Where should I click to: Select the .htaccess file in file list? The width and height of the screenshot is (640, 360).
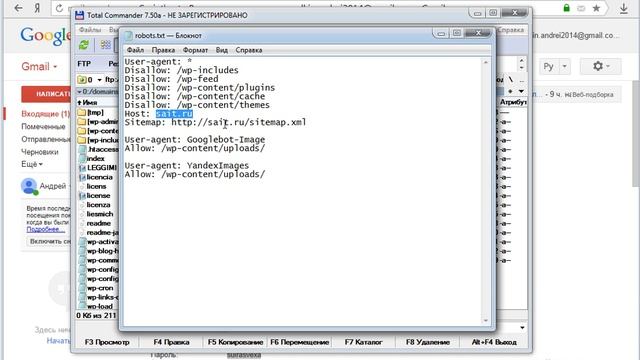click(98, 149)
